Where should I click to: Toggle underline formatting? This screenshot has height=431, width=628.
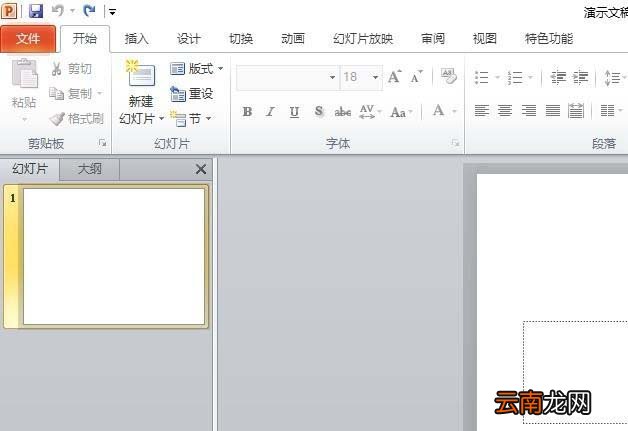[294, 112]
